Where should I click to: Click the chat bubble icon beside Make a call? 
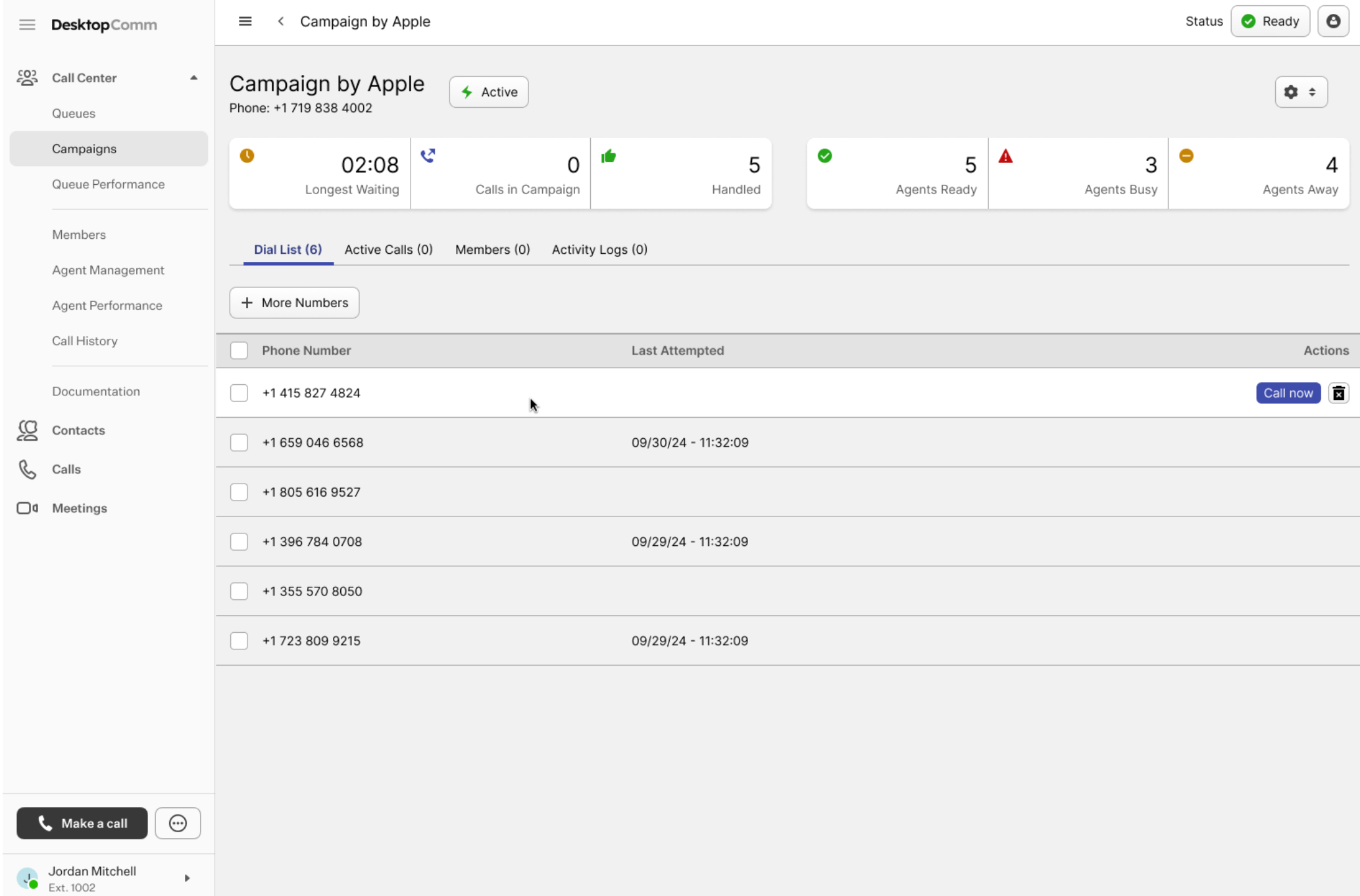pos(178,823)
